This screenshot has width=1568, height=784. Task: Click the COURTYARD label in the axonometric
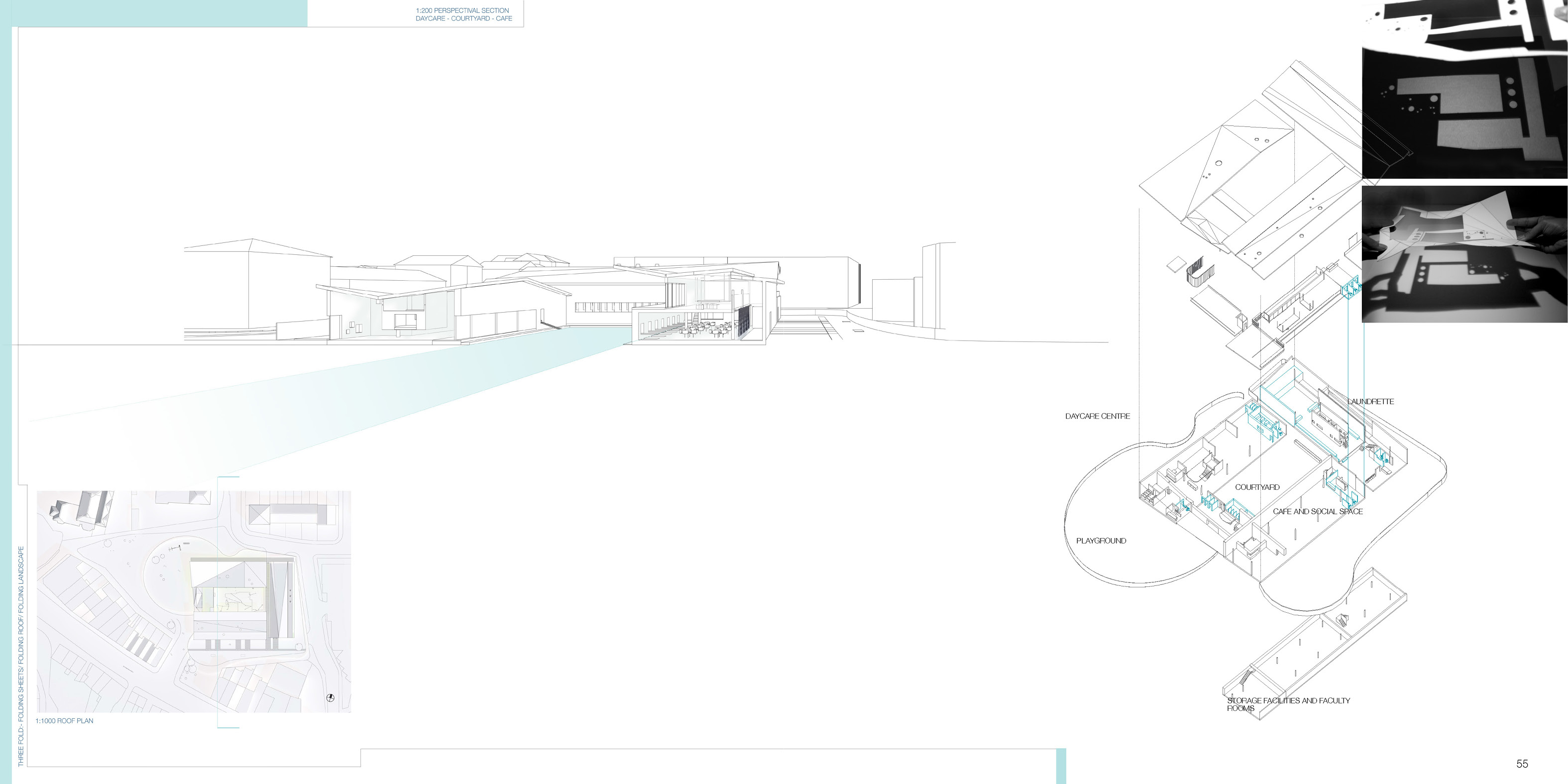click(x=1257, y=487)
